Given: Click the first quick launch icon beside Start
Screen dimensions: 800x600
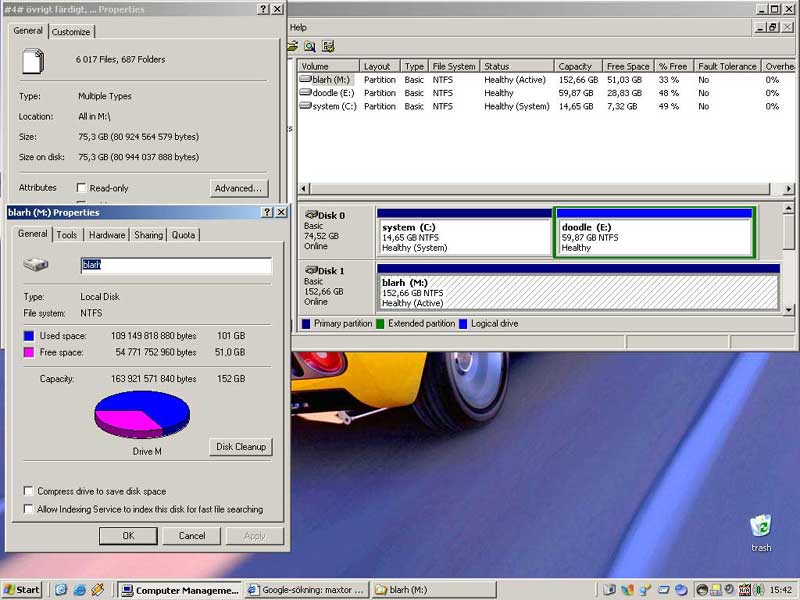Looking at the screenshot, I should click(x=61, y=590).
